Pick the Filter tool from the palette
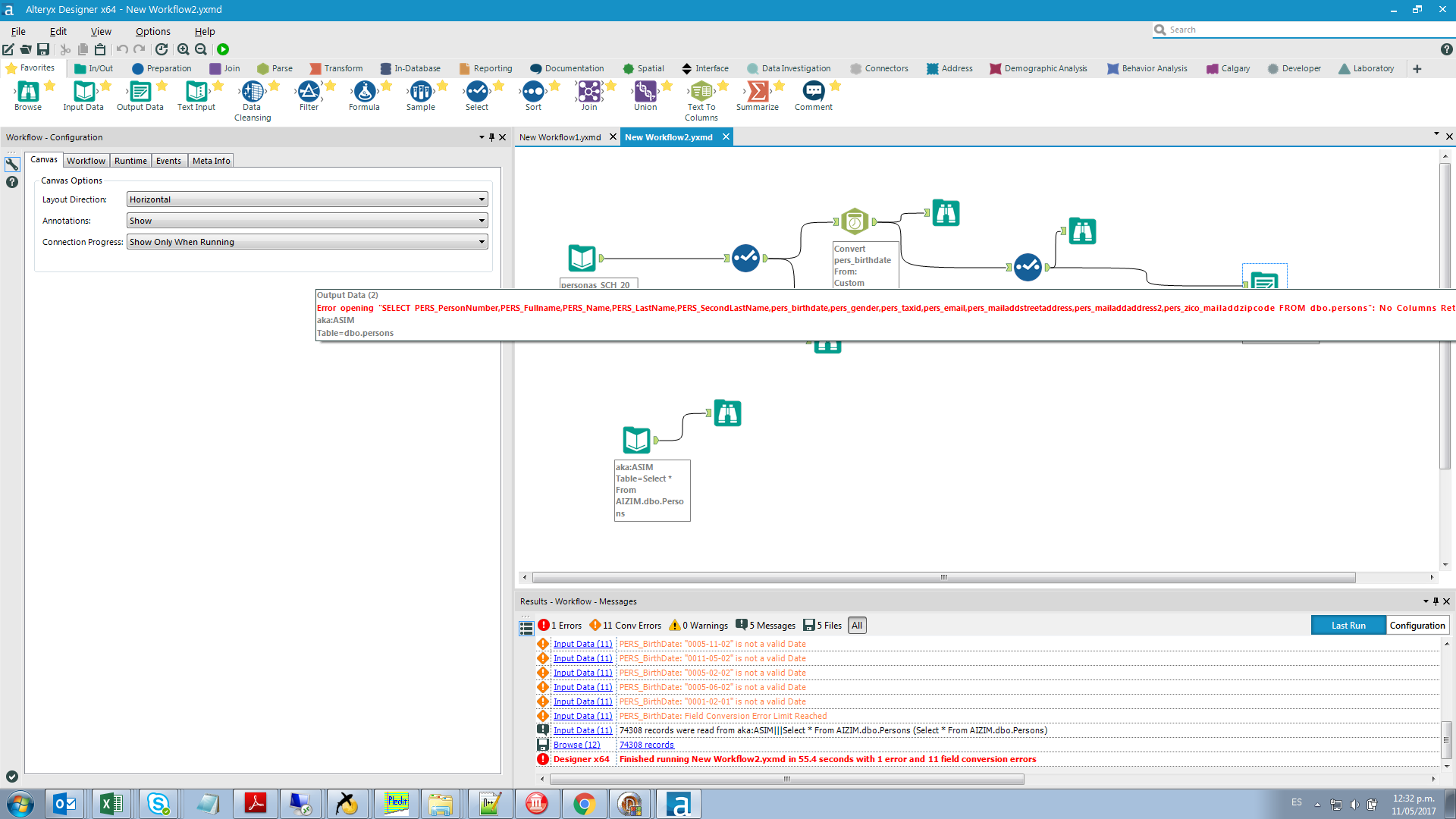 tap(309, 93)
